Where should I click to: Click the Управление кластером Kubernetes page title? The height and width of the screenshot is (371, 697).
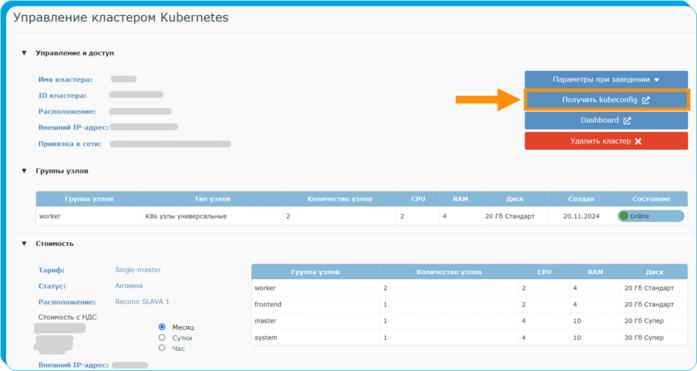[120, 17]
